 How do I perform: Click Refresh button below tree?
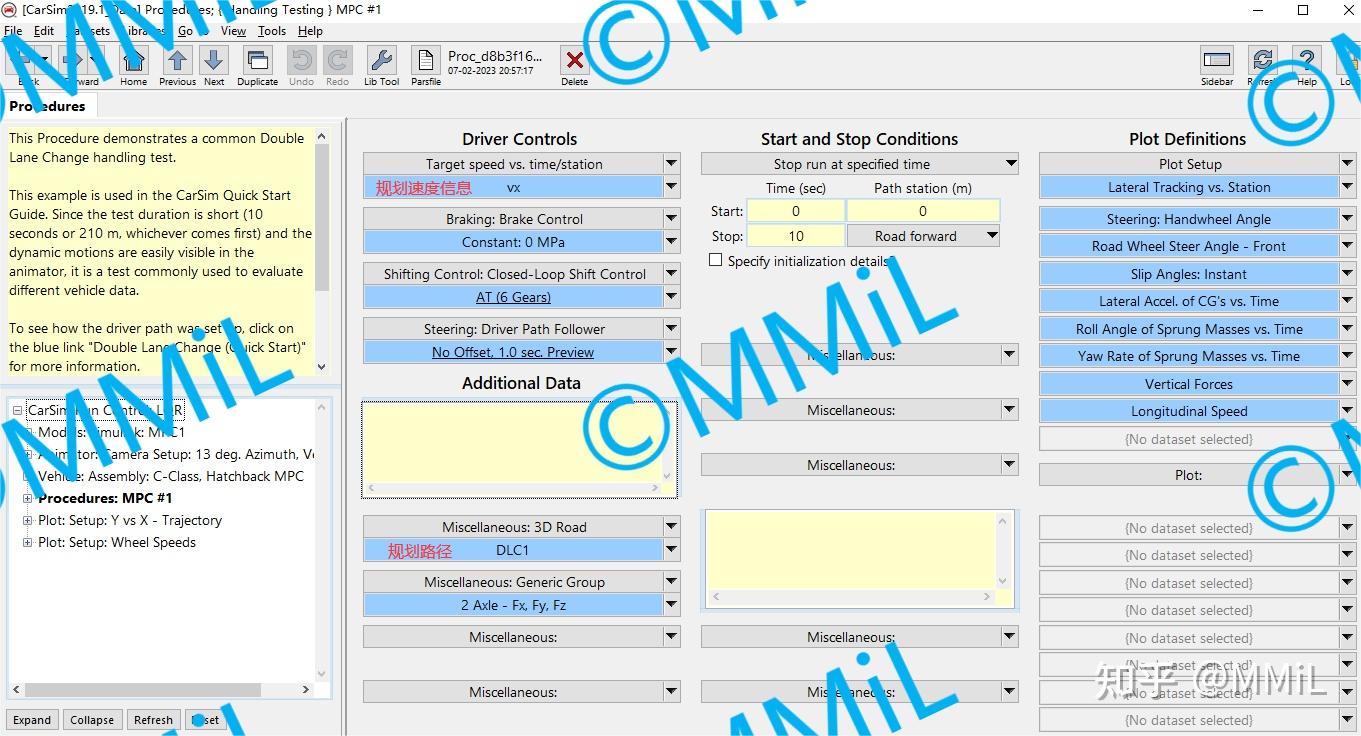pyautogui.click(x=153, y=720)
